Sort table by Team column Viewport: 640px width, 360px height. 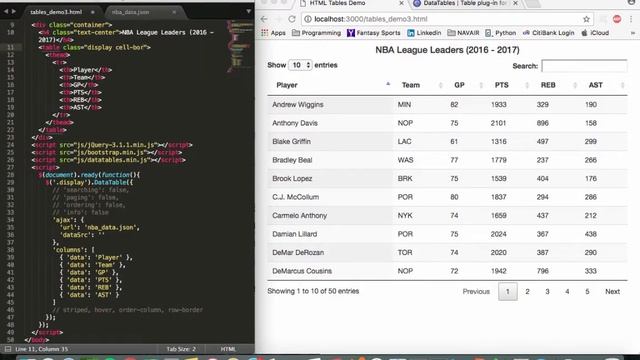(x=419, y=85)
